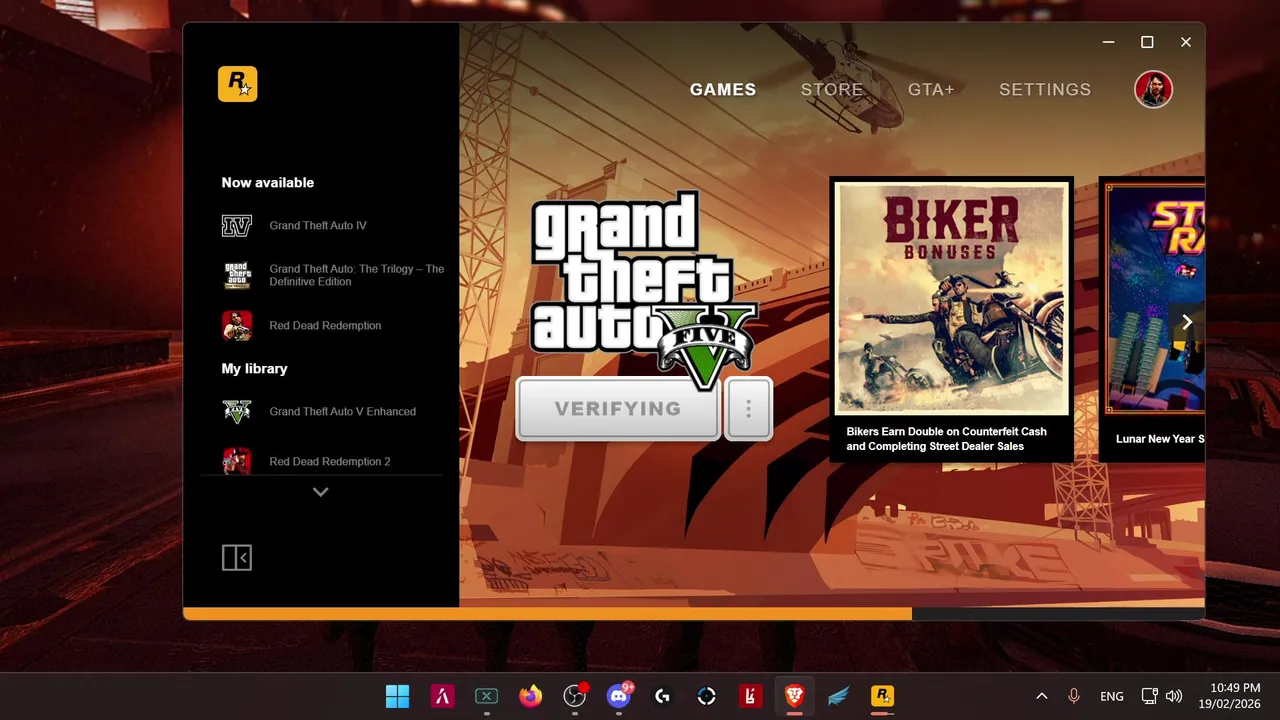Open Firefox from the taskbar
Viewport: 1280px width, 720px height.
point(530,696)
